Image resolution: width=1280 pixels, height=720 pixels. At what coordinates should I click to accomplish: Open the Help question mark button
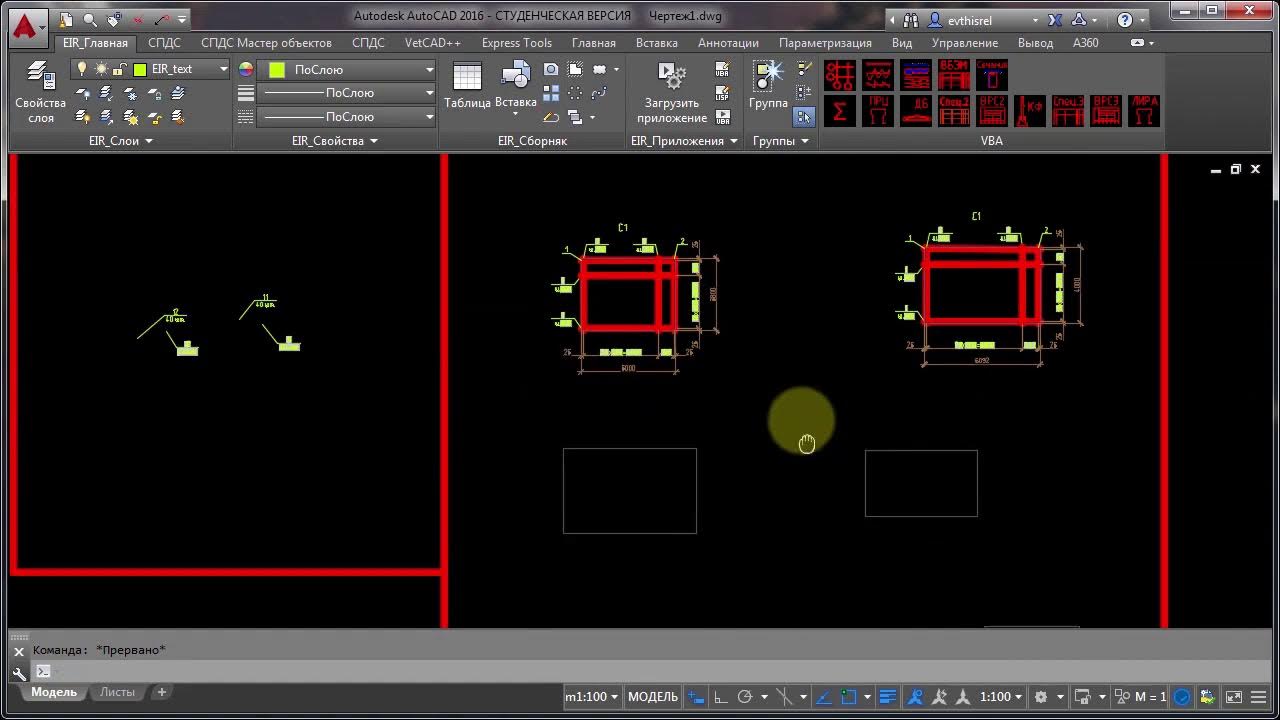point(1125,19)
